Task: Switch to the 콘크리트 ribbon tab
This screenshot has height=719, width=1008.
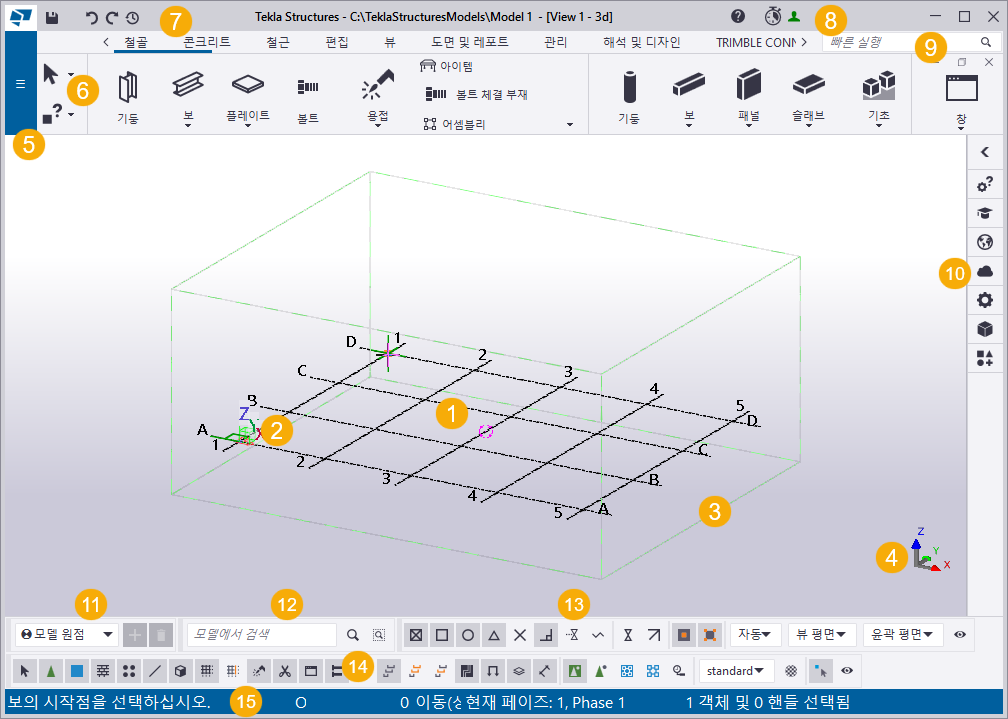Action: [207, 42]
